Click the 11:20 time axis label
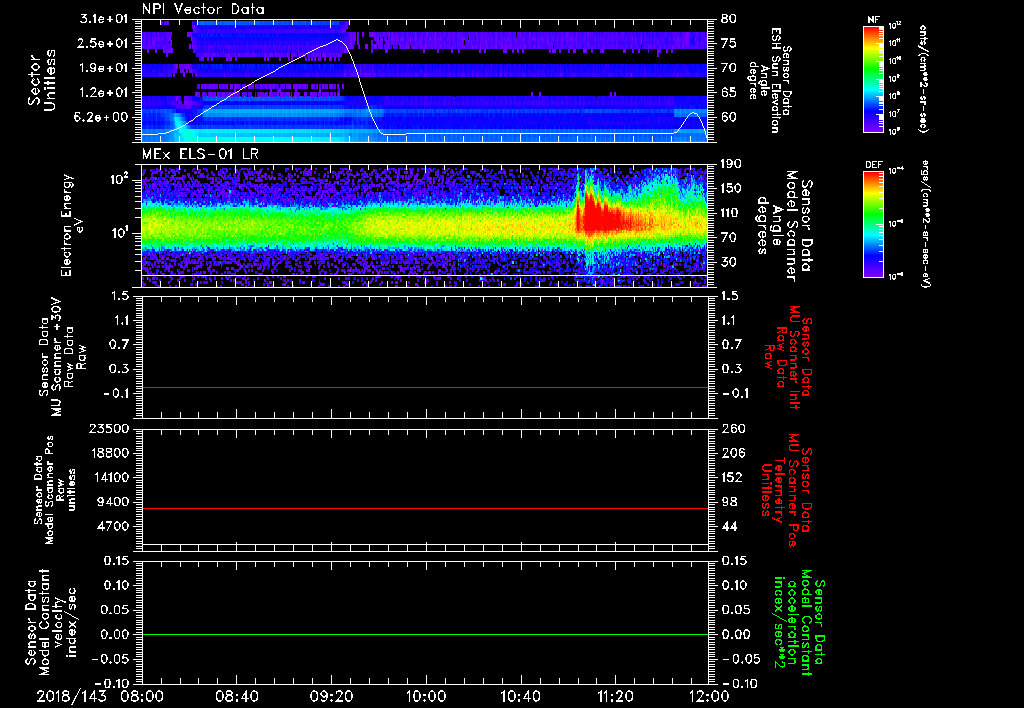 click(x=615, y=696)
